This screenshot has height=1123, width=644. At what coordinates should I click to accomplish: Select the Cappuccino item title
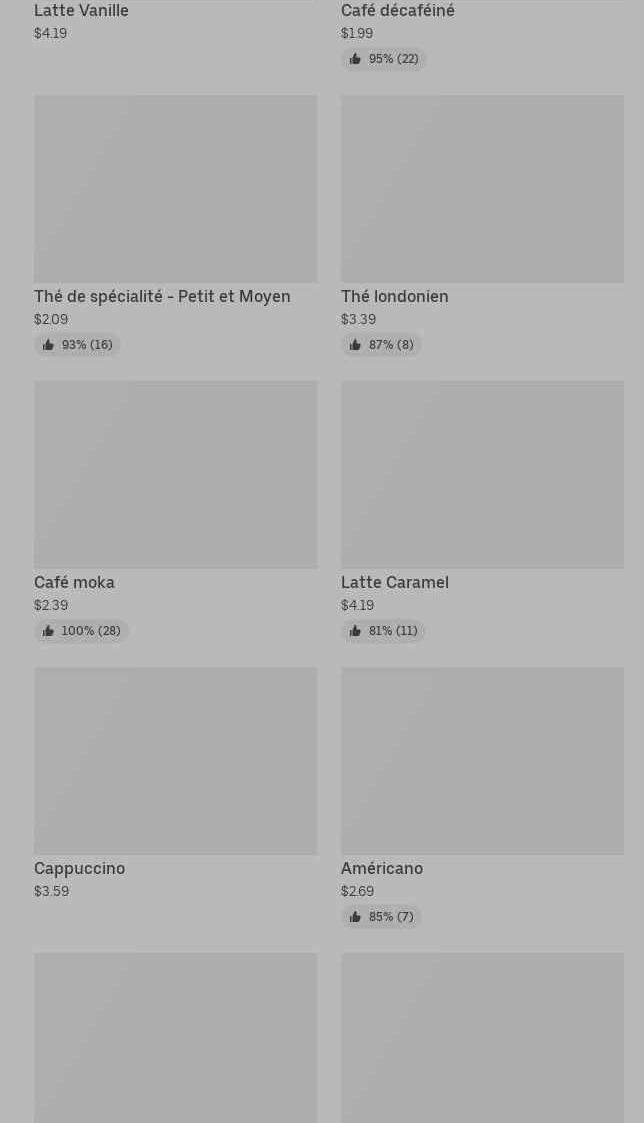[x=80, y=868]
